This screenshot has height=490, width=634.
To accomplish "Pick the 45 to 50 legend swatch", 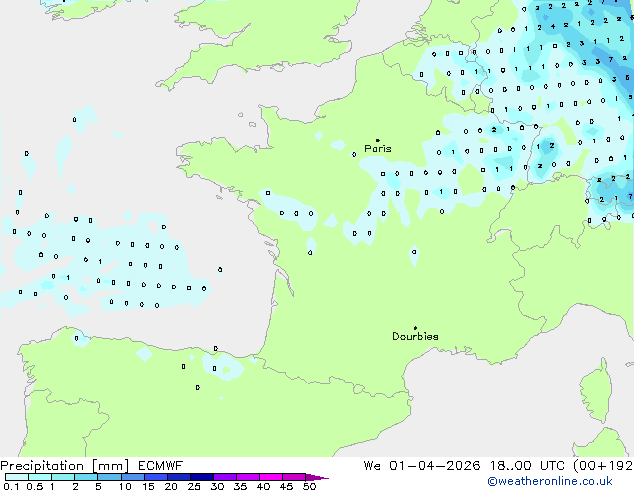I will pos(294,477).
